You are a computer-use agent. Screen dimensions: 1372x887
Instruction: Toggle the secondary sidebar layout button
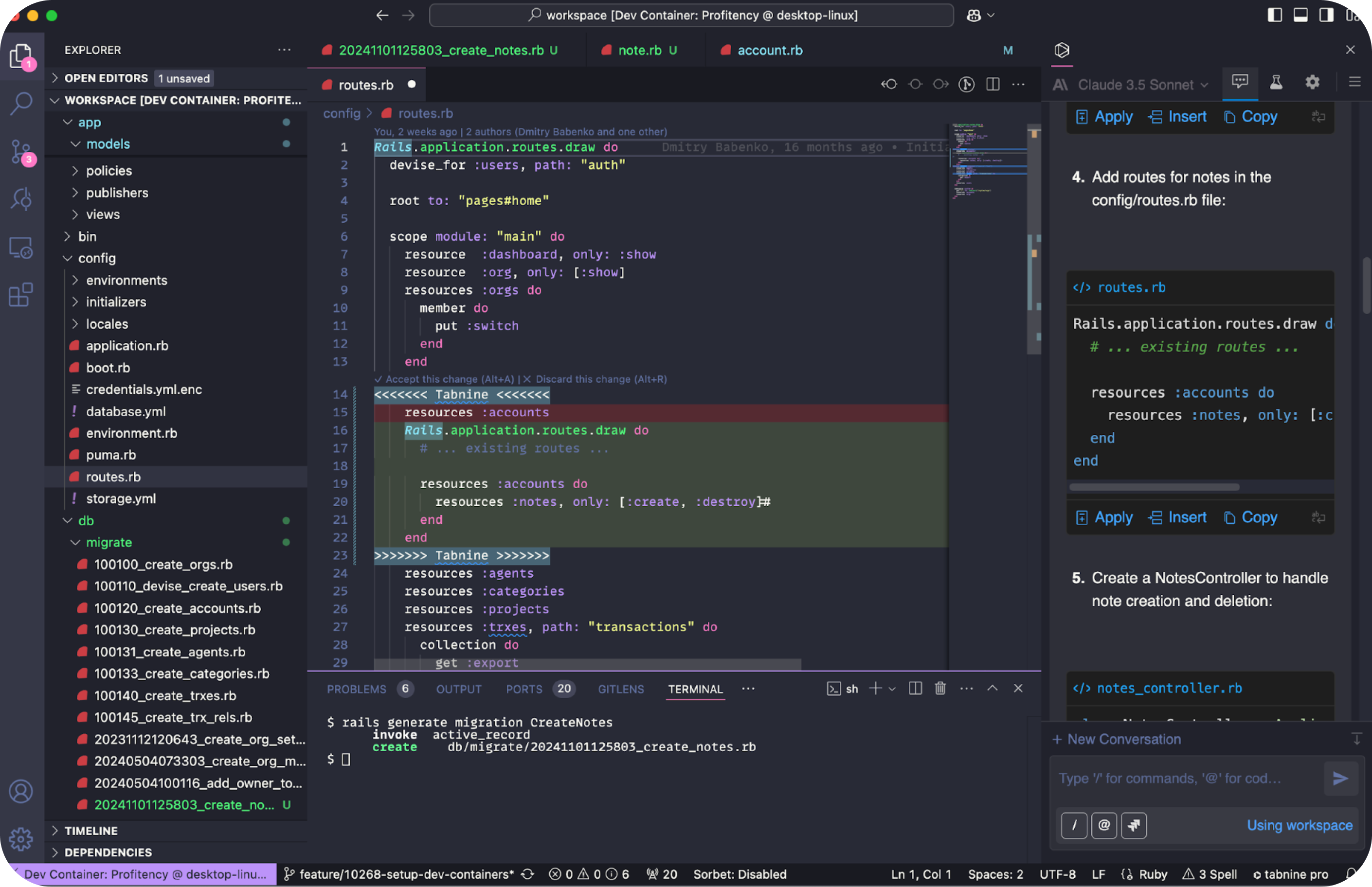(1326, 16)
